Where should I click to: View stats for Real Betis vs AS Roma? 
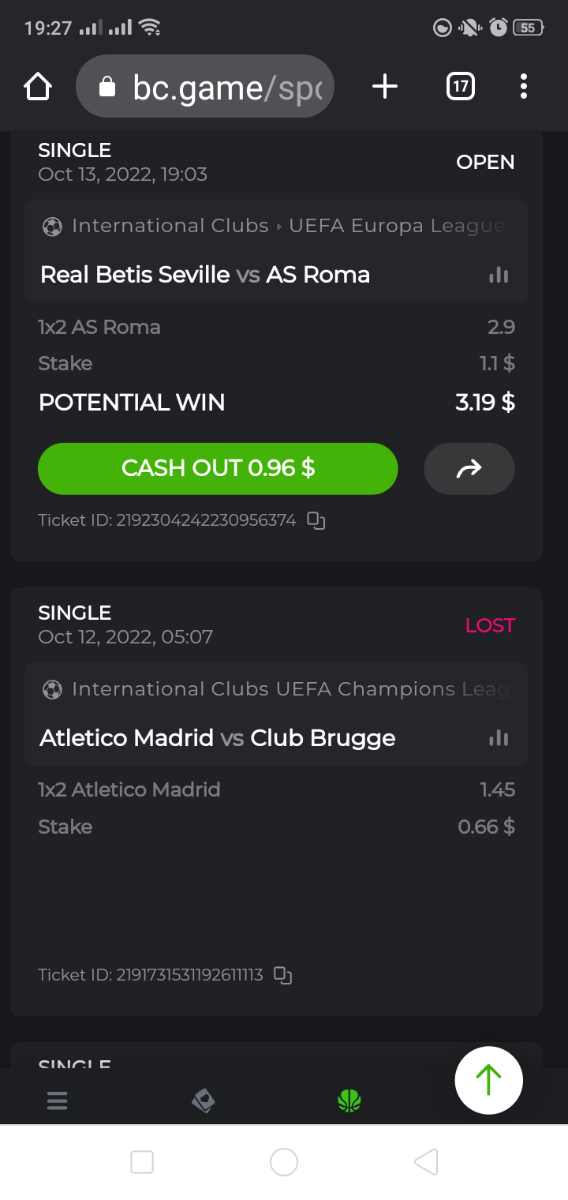(x=498, y=275)
